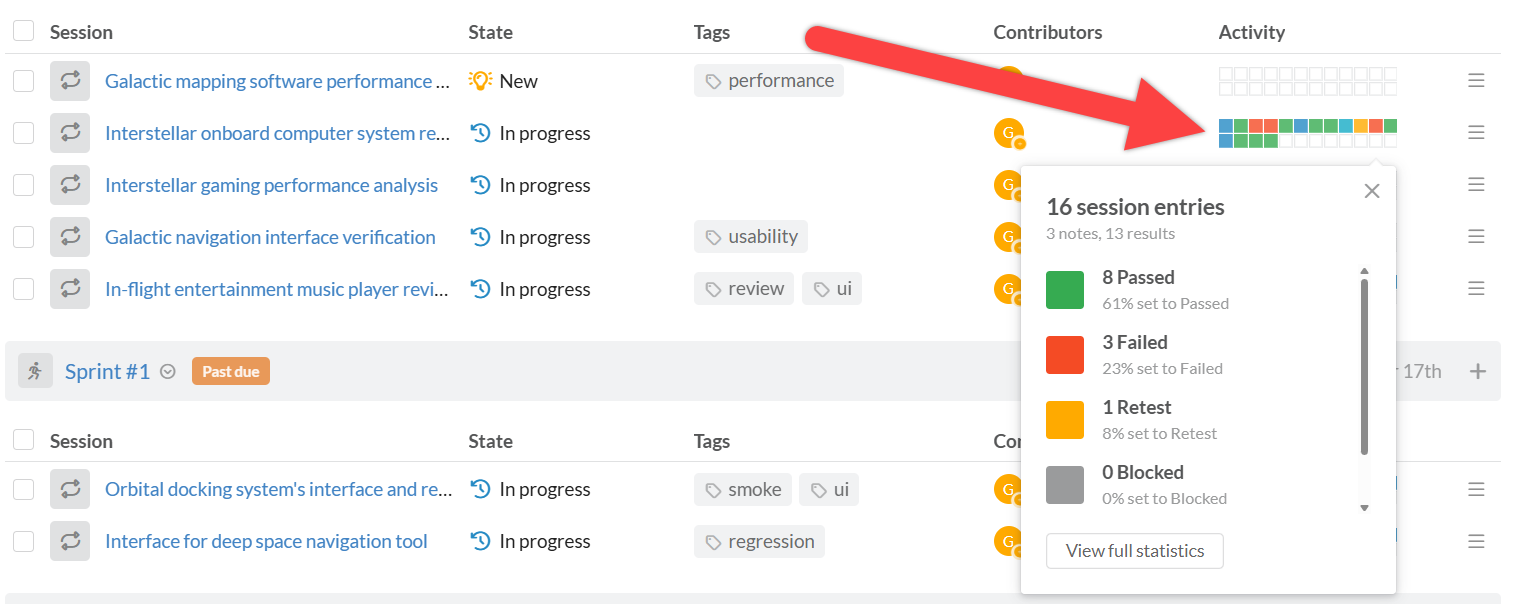Image resolution: width=1521 pixels, height=604 pixels.
Task: Click the New lightbulb state icon
Action: (480, 81)
